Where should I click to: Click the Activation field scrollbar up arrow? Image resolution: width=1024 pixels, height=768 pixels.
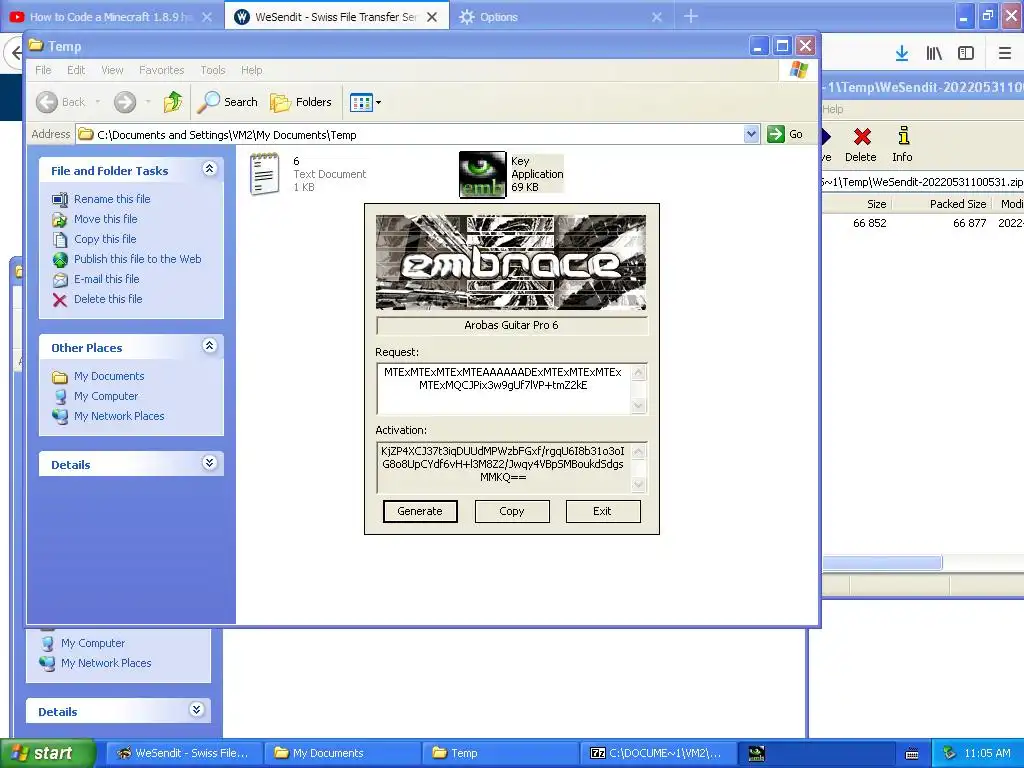639,451
